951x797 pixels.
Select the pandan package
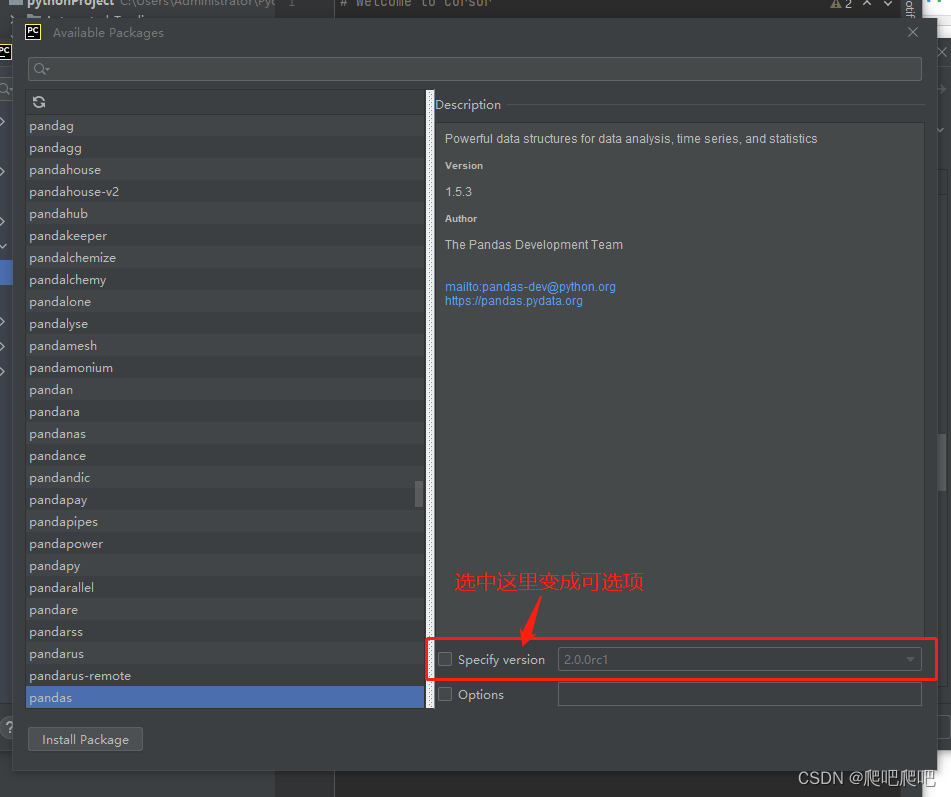coord(225,389)
